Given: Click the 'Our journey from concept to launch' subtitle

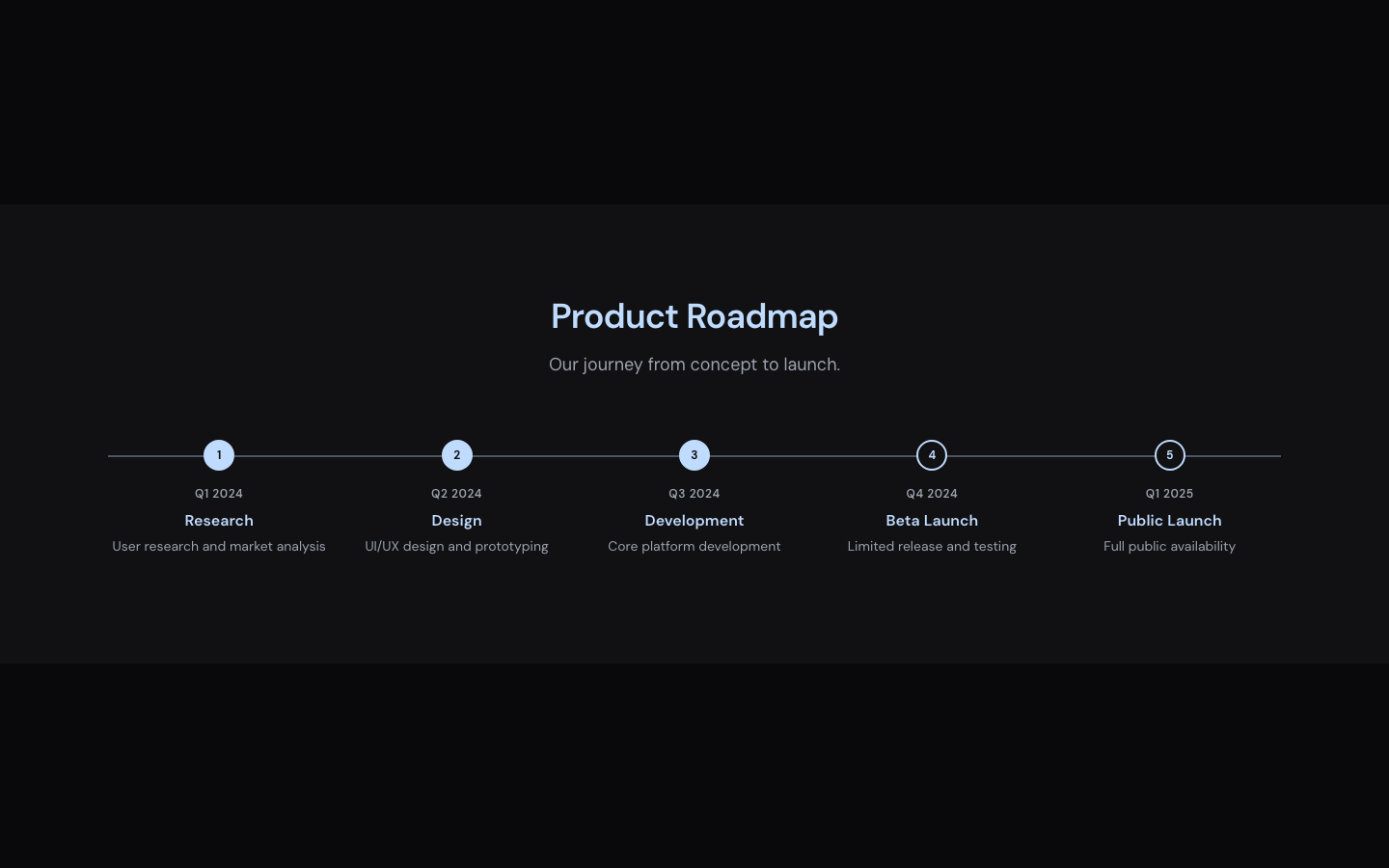Looking at the screenshot, I should click(694, 365).
